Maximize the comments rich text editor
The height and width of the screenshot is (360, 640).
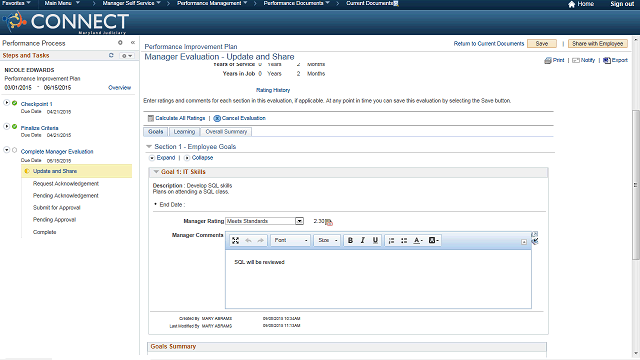coord(236,240)
